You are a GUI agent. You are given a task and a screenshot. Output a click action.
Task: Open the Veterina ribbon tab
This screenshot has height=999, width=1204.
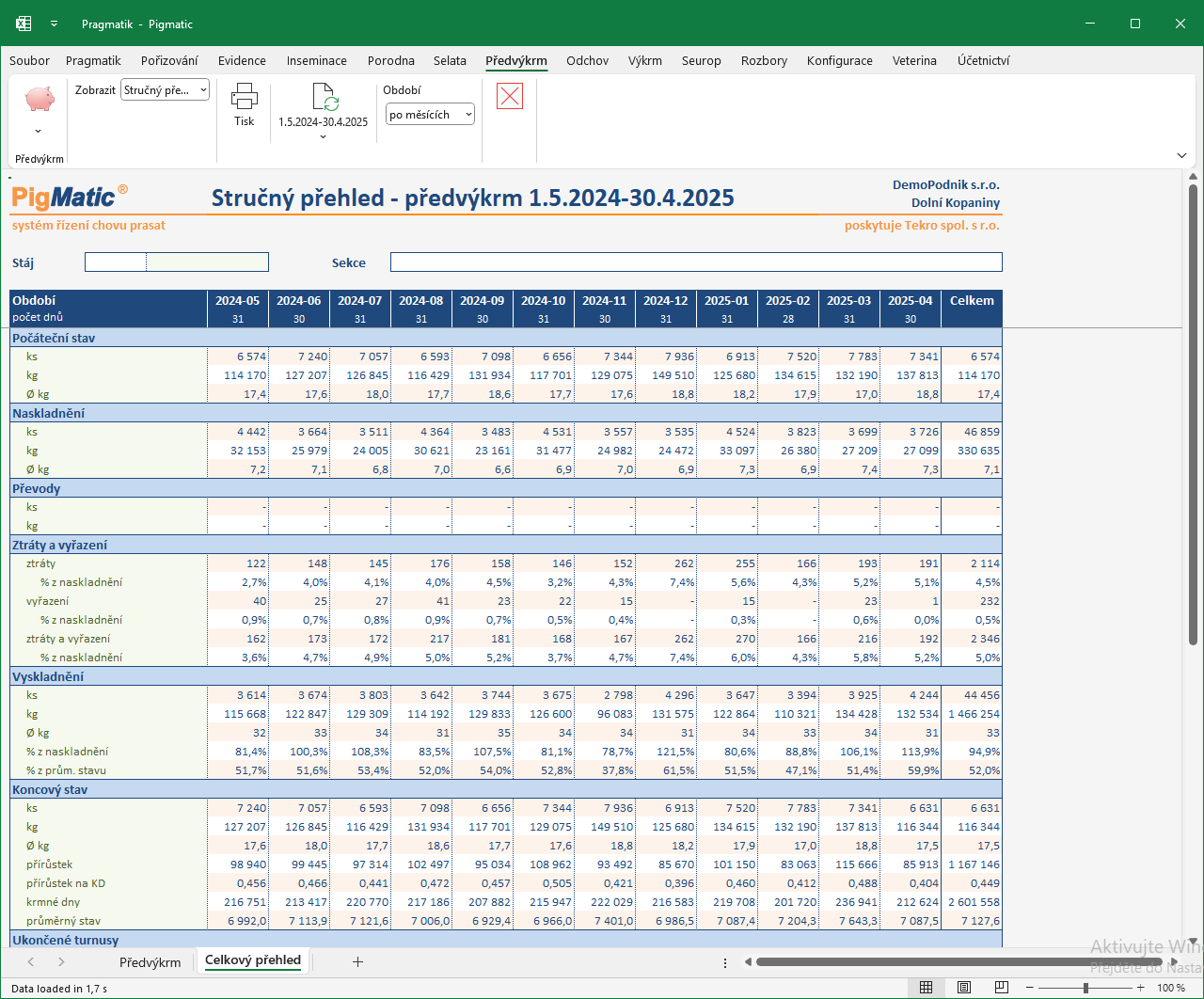(914, 60)
